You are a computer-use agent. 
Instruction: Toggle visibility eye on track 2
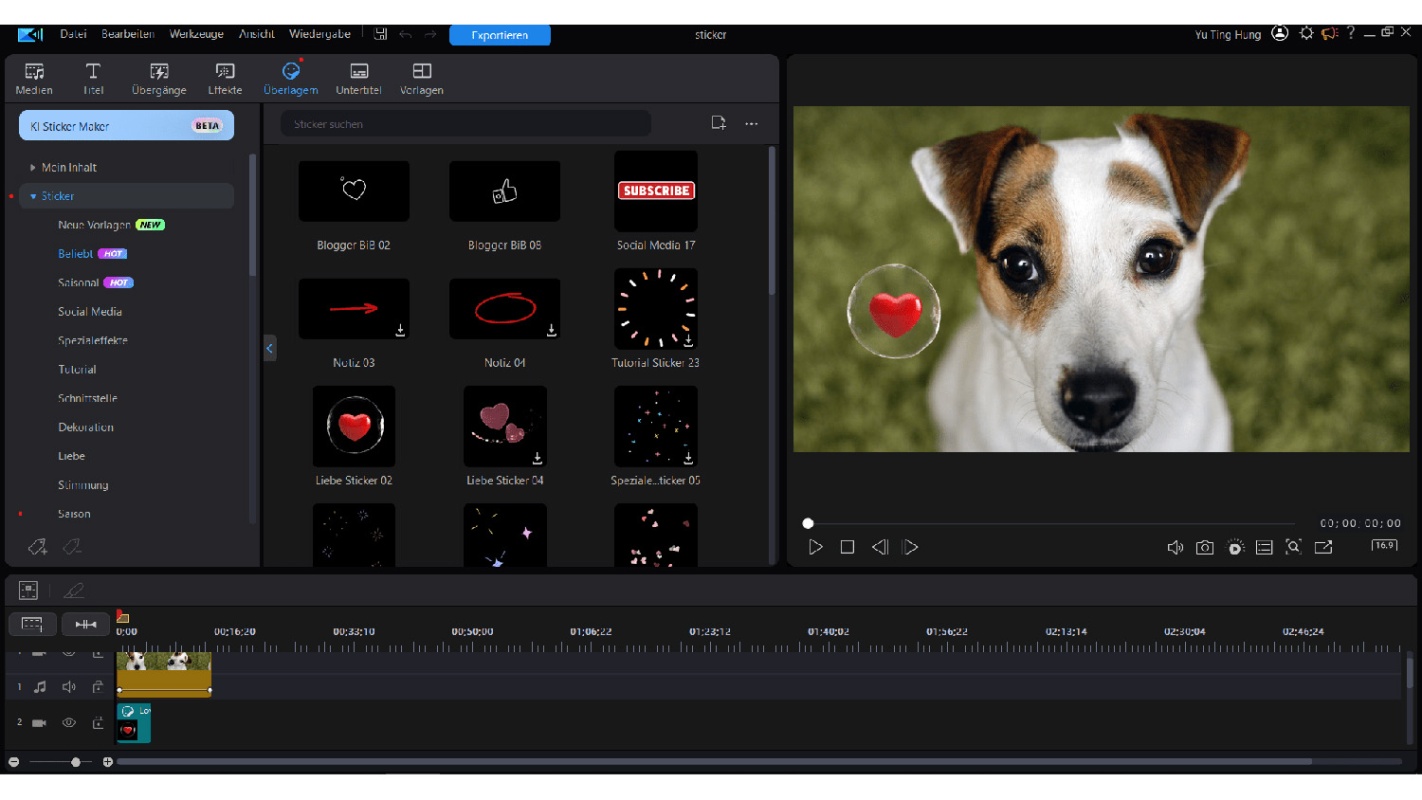pyautogui.click(x=69, y=722)
